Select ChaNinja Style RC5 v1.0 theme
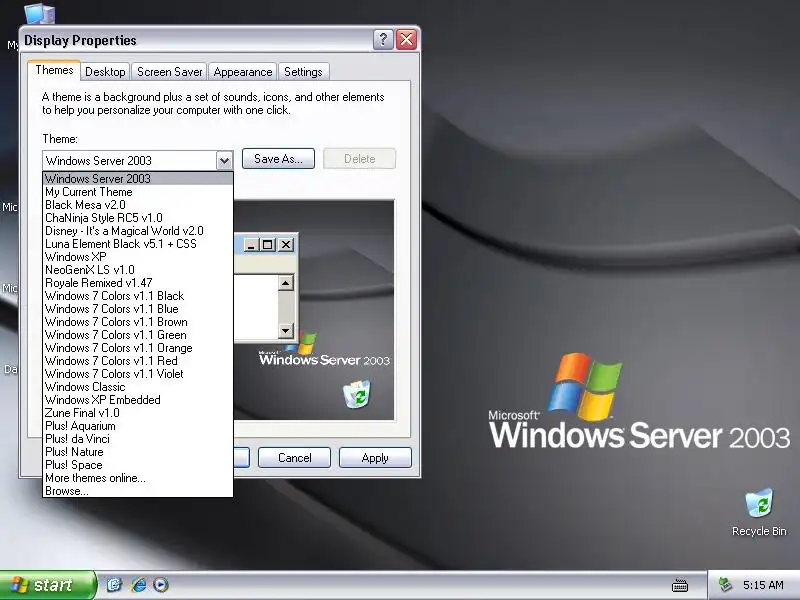 [138, 218]
